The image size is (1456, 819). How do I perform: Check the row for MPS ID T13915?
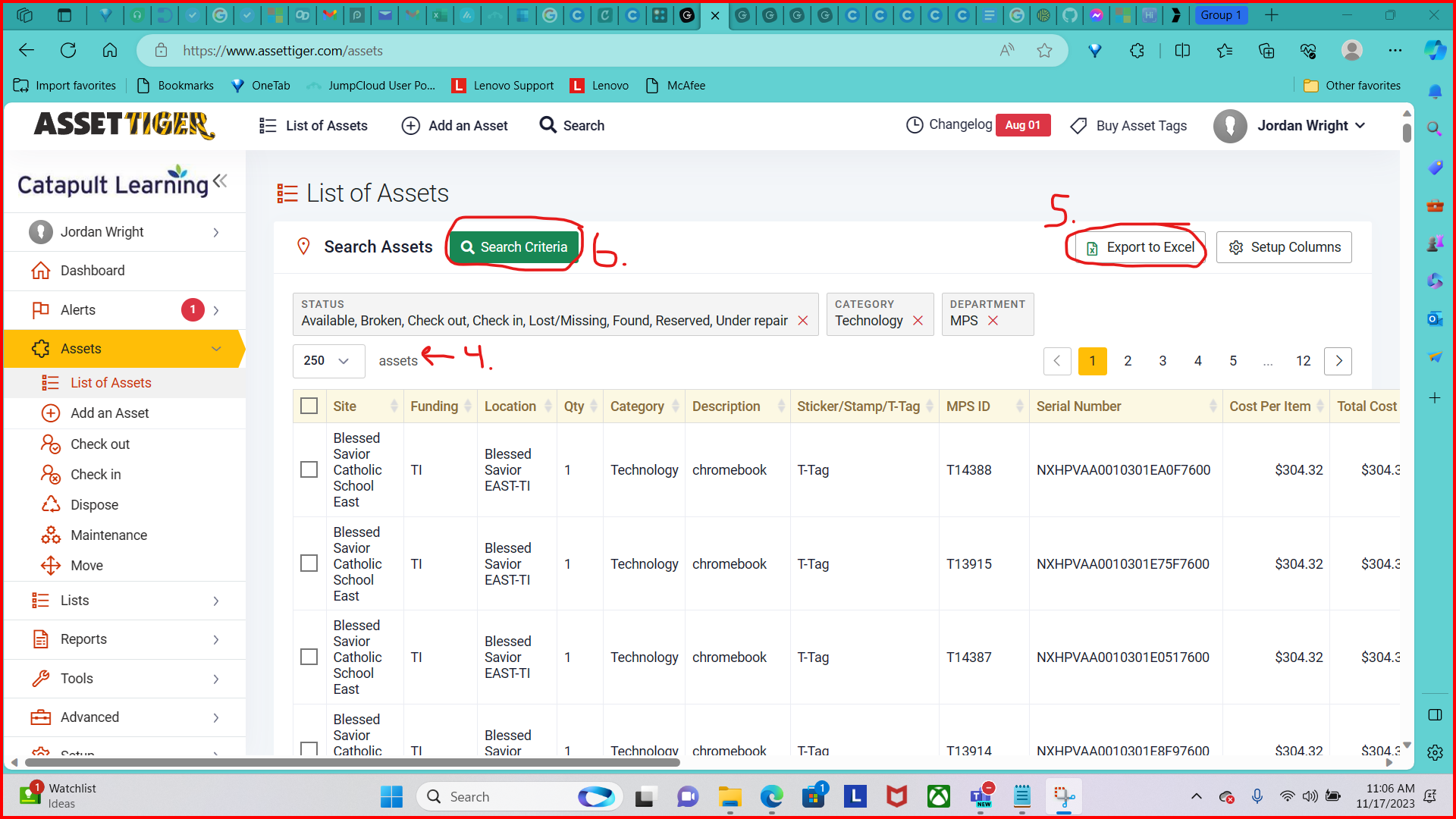(x=309, y=563)
